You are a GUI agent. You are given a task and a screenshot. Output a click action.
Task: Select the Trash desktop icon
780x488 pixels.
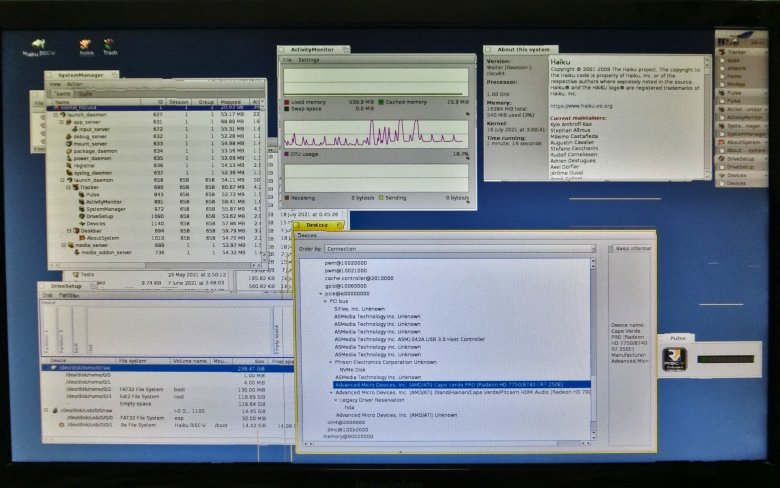(x=109, y=44)
